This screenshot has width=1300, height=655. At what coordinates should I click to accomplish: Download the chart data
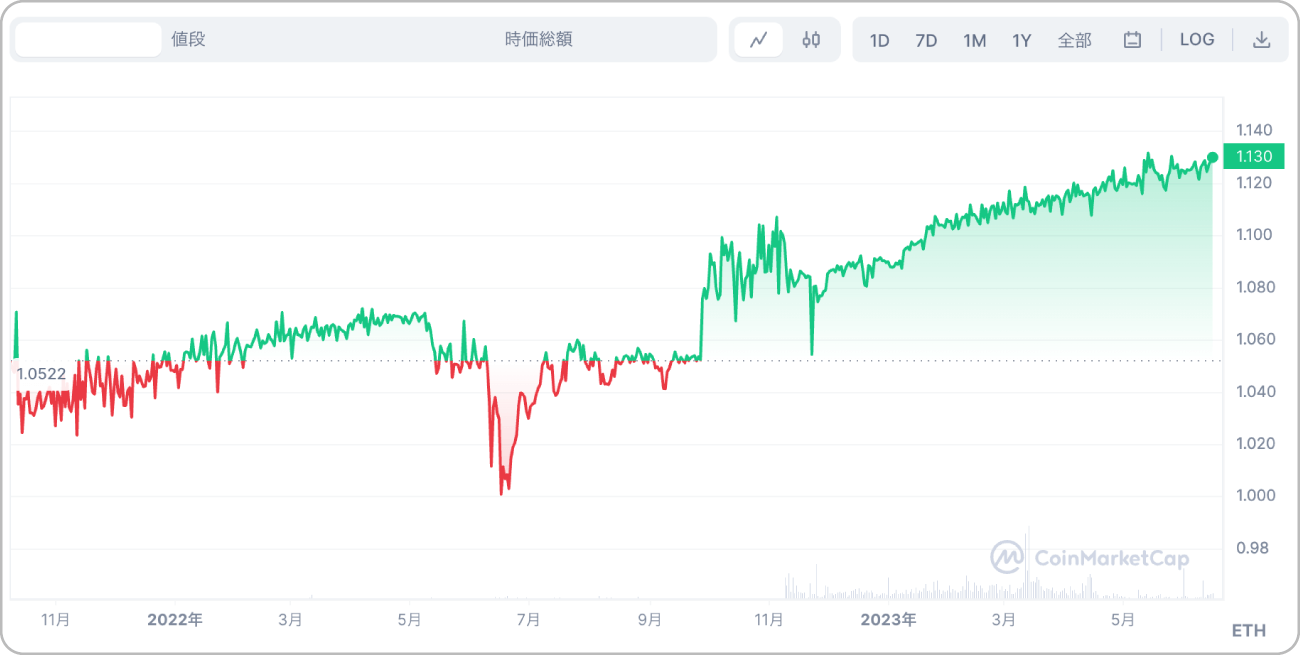coord(1262,40)
